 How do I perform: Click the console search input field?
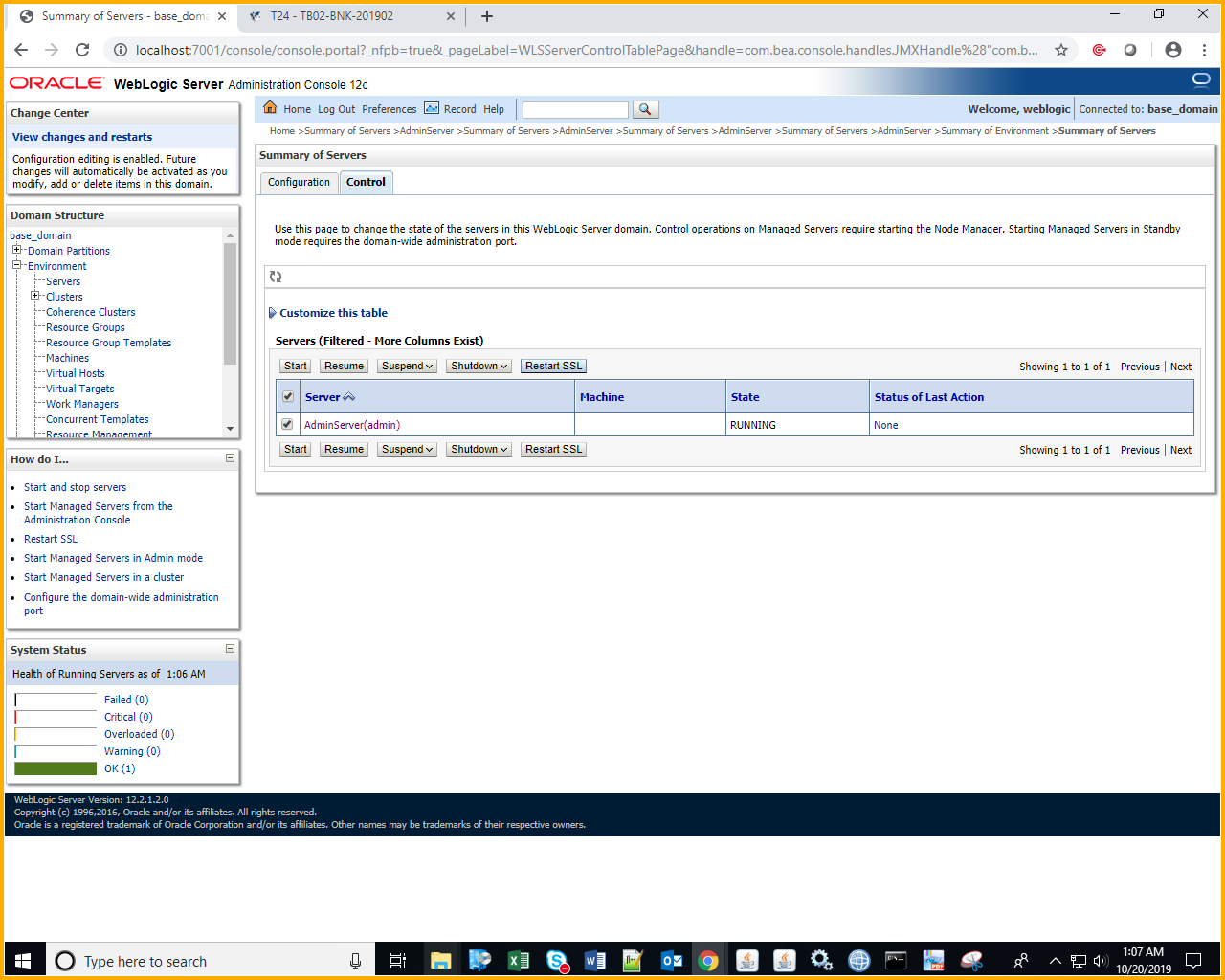point(575,110)
